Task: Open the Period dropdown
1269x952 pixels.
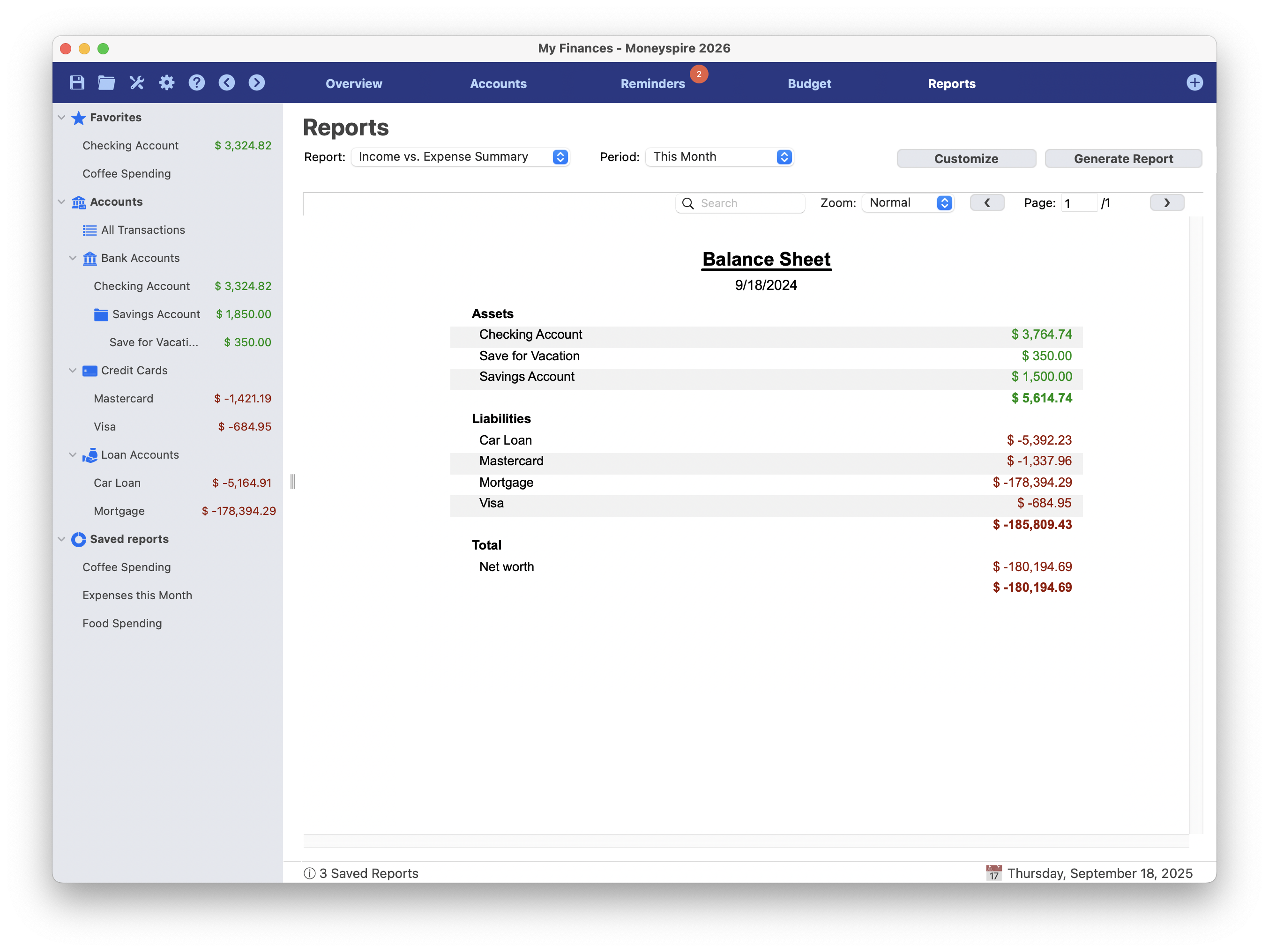Action: click(x=719, y=157)
